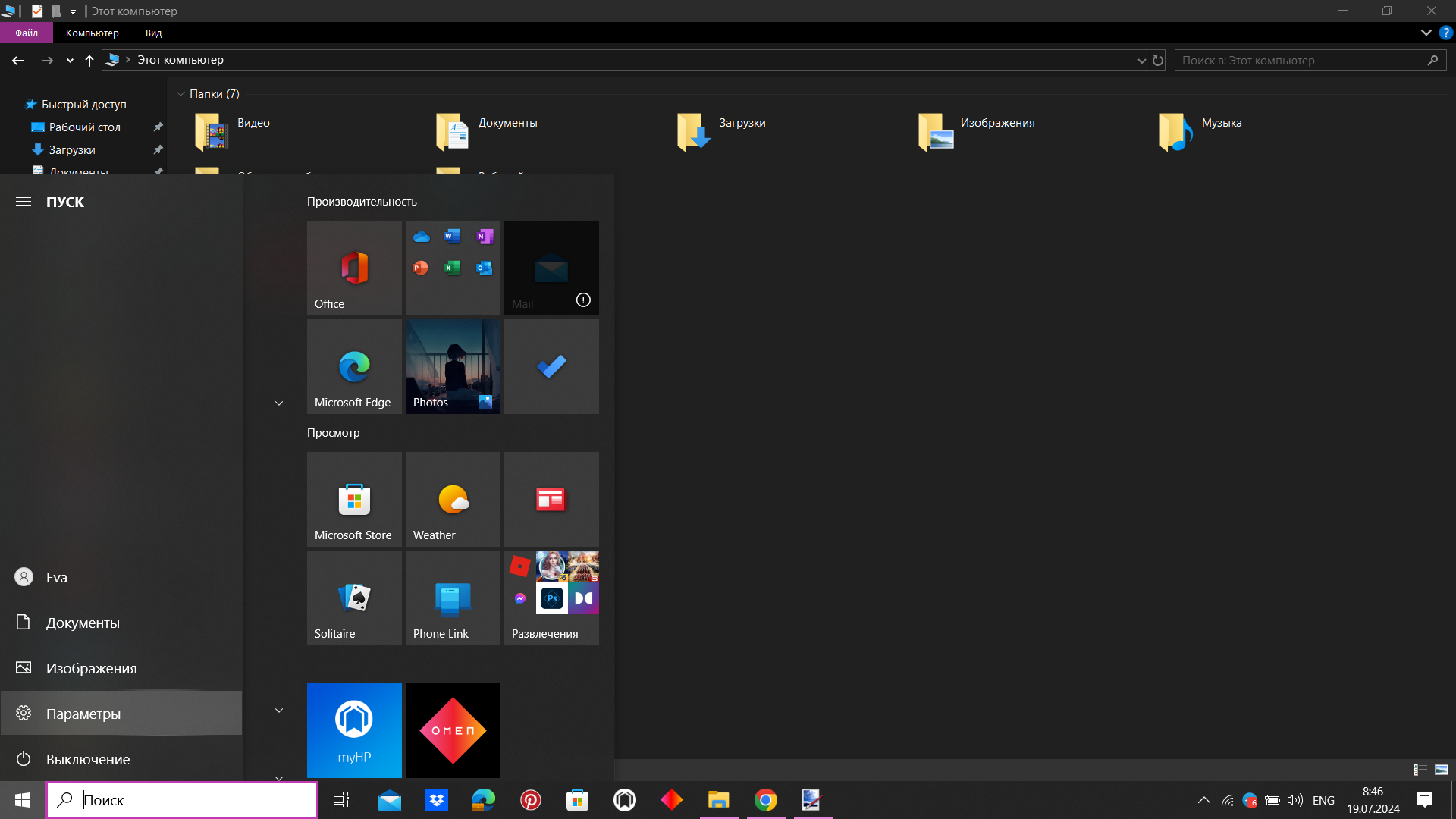Click the Windows Start button

(x=23, y=800)
